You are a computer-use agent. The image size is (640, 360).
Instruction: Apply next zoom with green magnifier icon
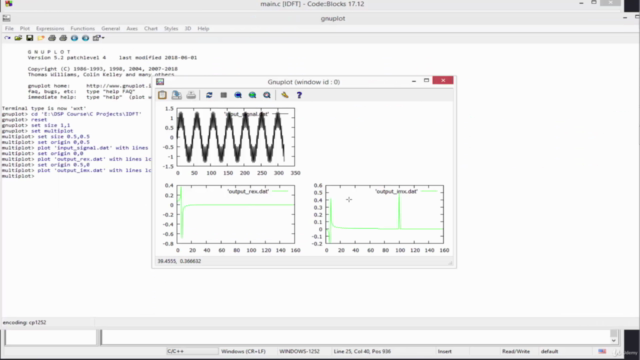[x=252, y=95]
